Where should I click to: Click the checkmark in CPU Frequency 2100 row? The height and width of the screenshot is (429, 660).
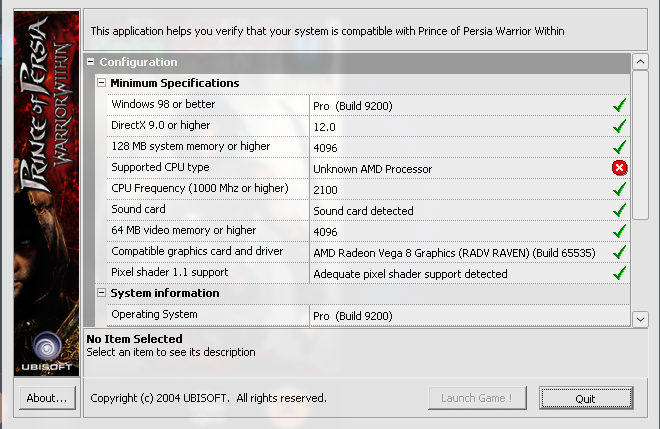[620, 189]
